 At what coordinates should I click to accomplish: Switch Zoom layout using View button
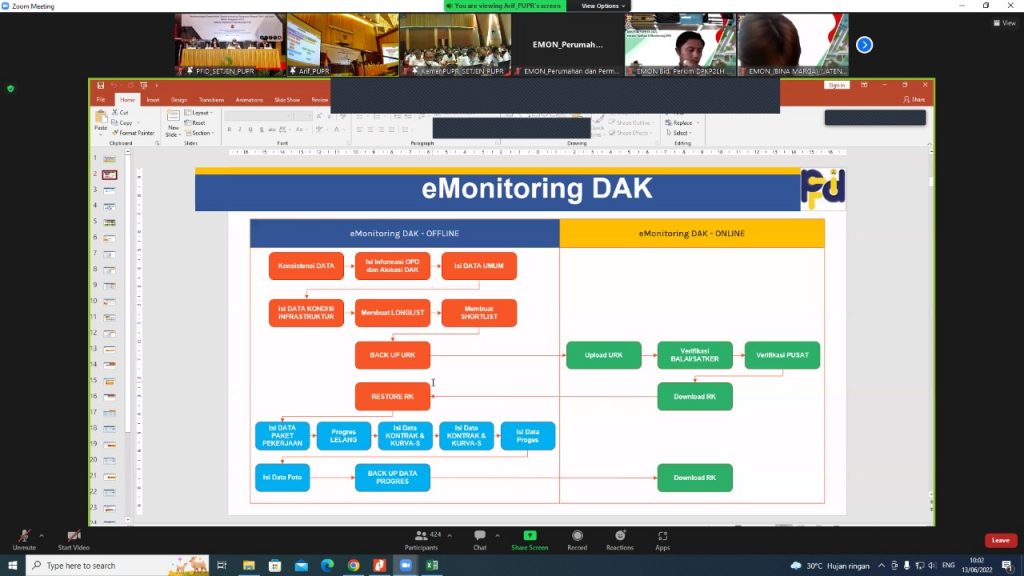1004,23
